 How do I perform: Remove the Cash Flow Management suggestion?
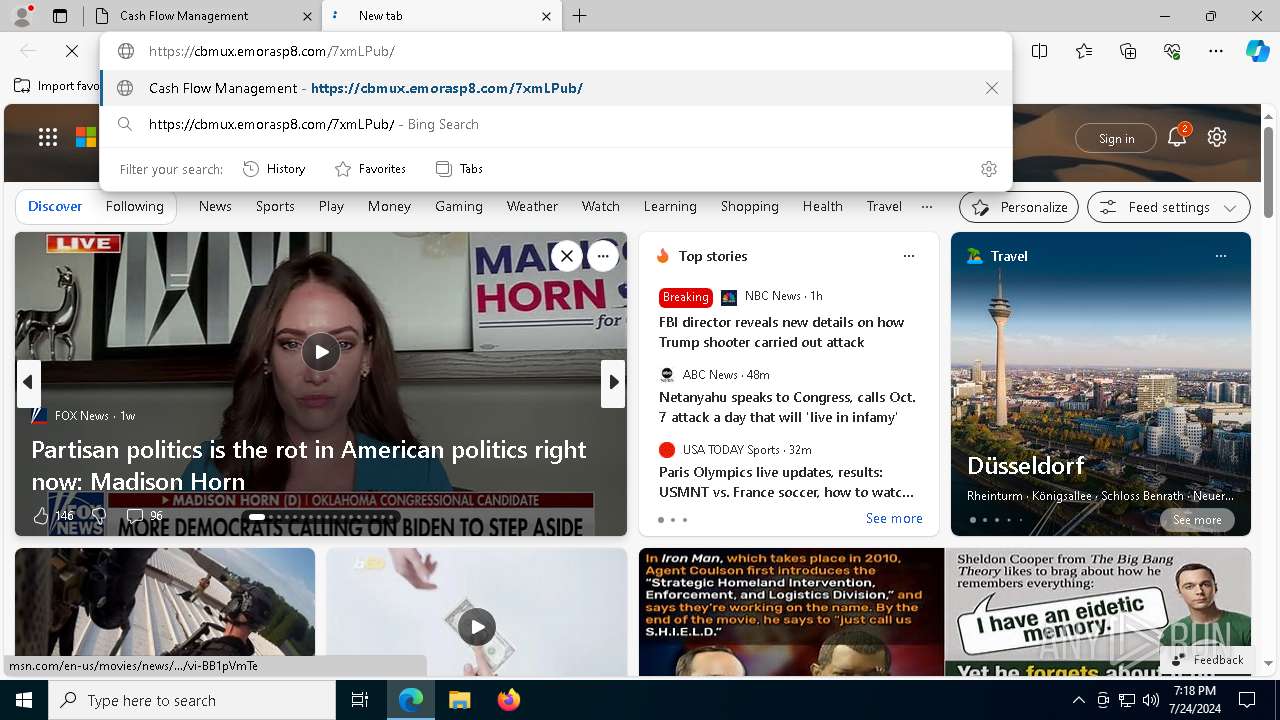click(x=992, y=88)
